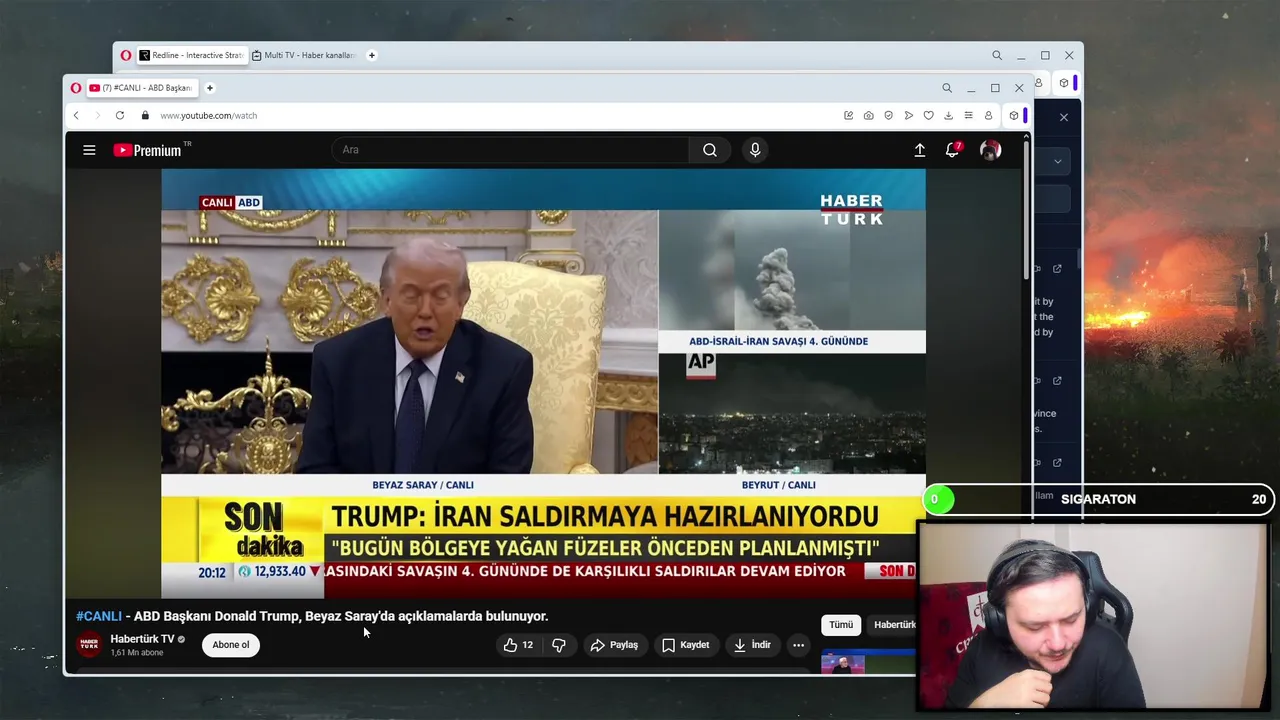
Task: Add new tab in the back Opera window
Action: (x=372, y=55)
